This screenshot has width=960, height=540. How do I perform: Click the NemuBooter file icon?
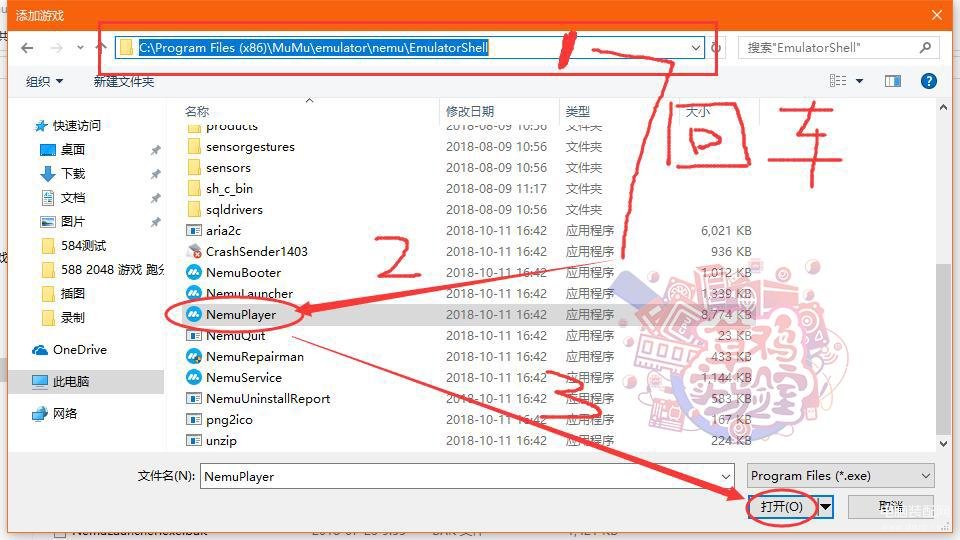point(193,272)
